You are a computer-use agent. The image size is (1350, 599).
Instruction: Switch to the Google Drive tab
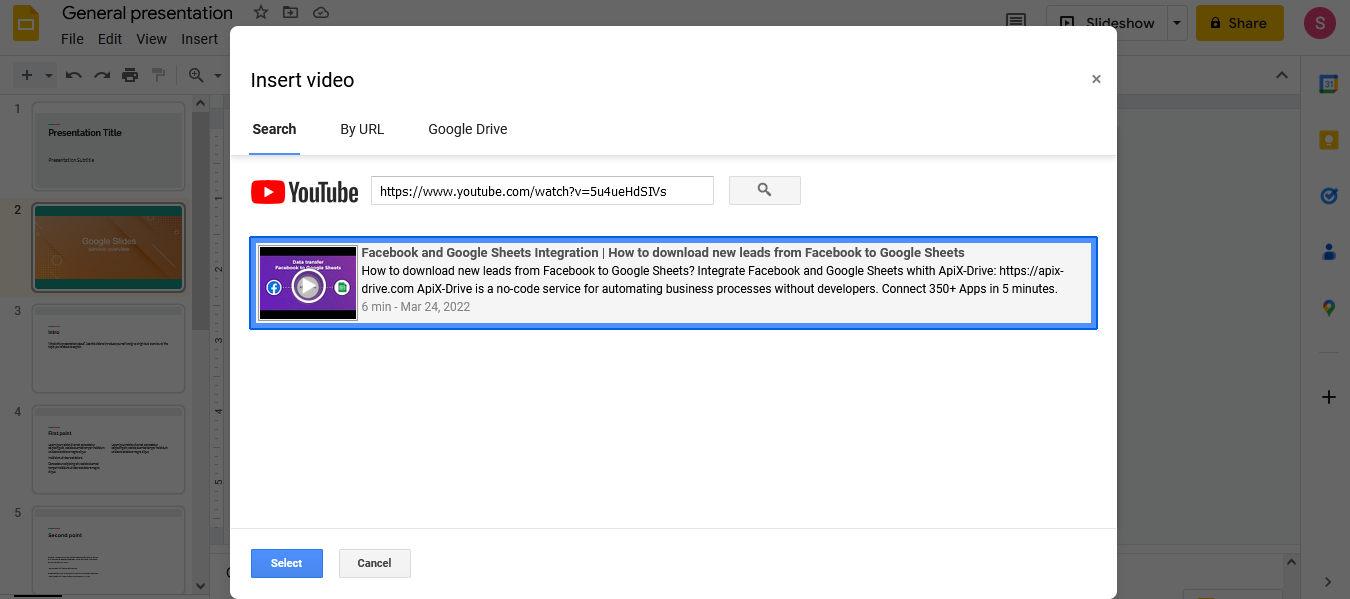tap(468, 129)
